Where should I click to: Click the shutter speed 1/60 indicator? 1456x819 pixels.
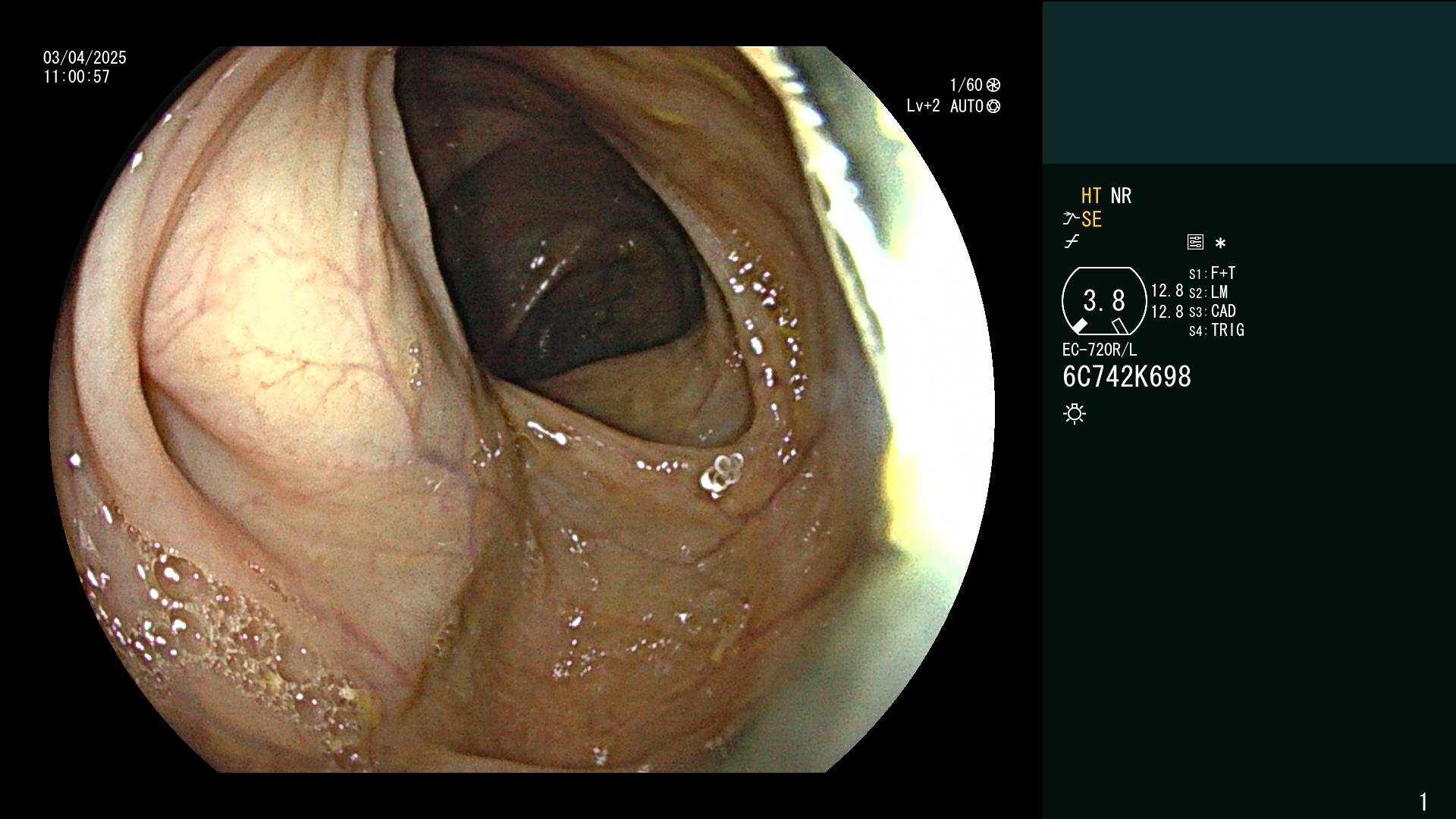click(x=975, y=85)
